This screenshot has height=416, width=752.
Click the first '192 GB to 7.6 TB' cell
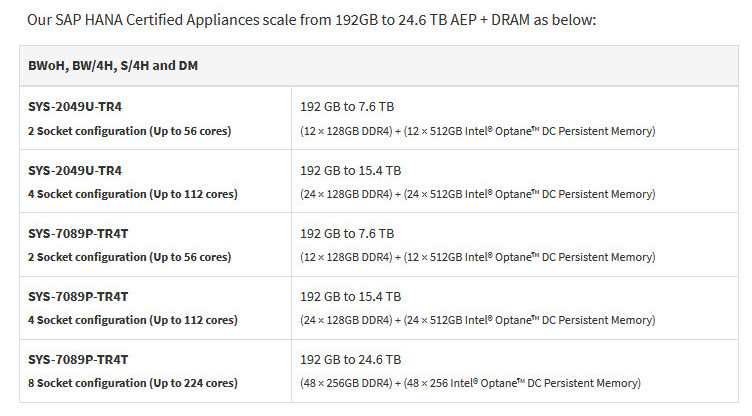pyautogui.click(x=347, y=107)
